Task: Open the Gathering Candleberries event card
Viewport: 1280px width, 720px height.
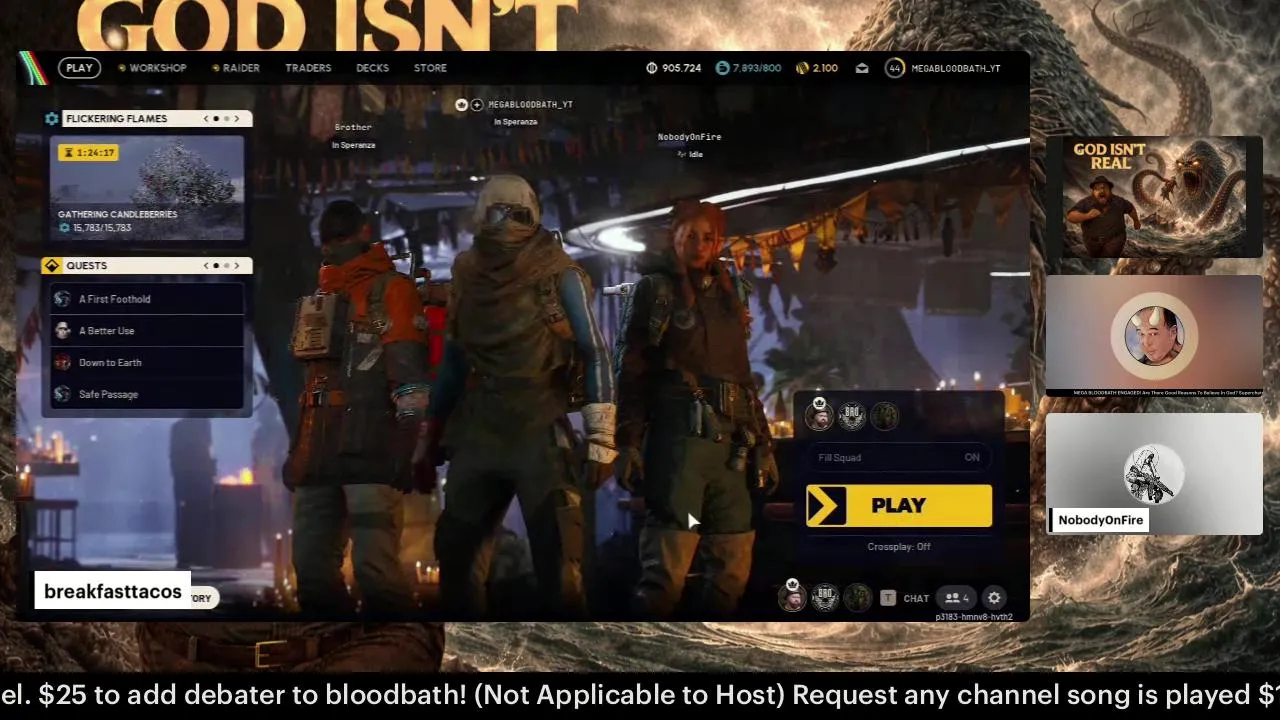Action: click(147, 187)
